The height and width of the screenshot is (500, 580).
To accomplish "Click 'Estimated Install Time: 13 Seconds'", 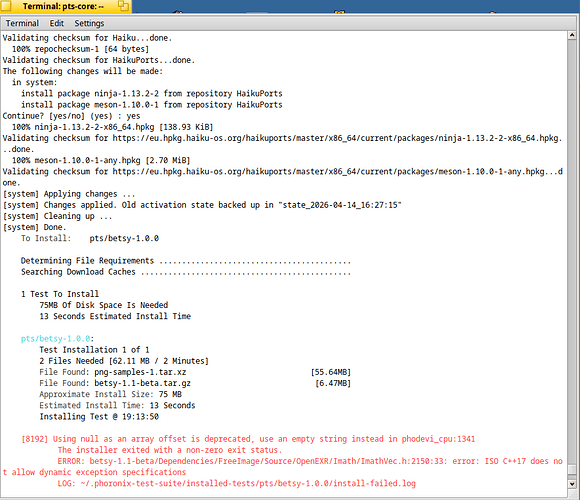I will point(117,405).
